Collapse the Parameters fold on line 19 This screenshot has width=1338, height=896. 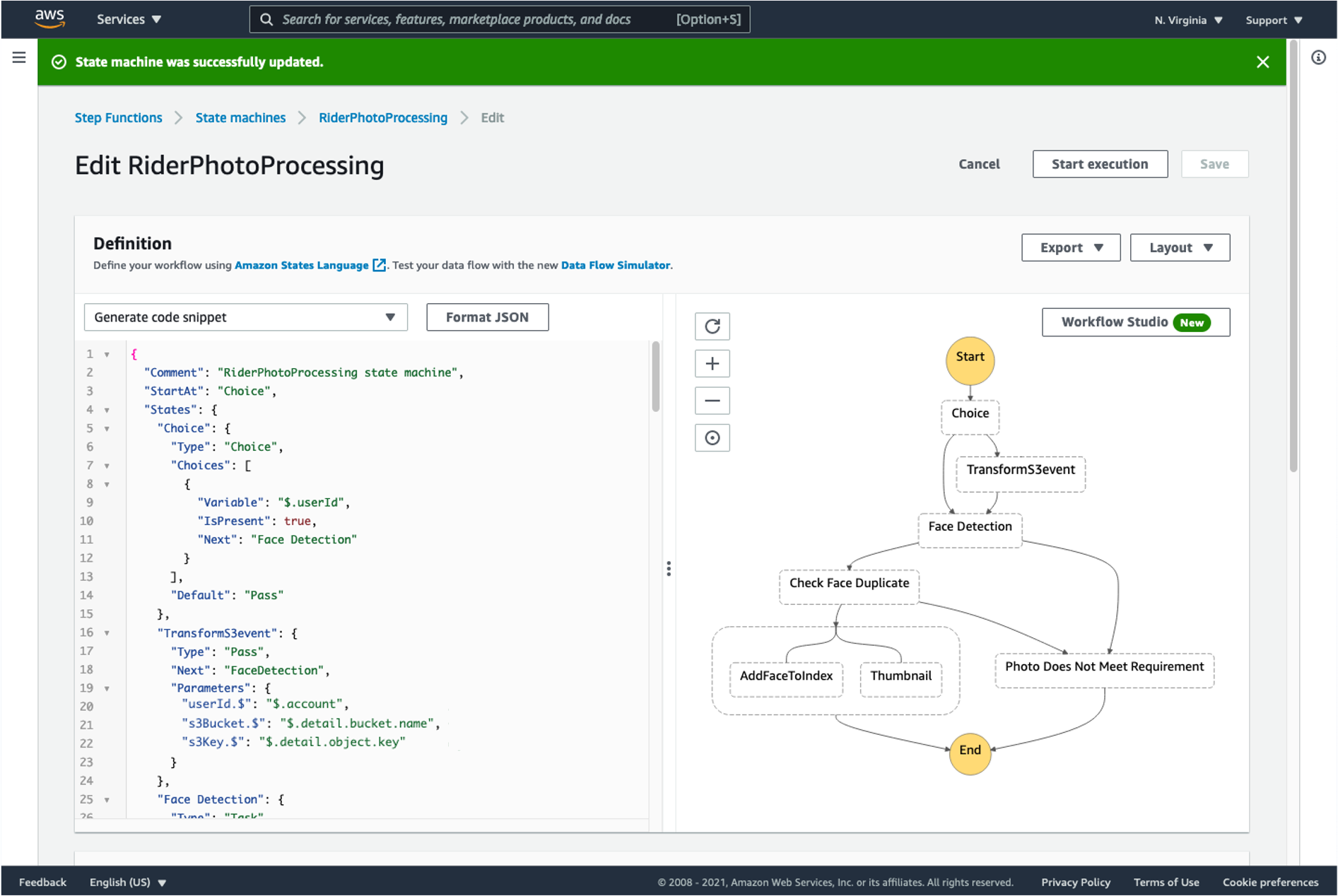107,689
